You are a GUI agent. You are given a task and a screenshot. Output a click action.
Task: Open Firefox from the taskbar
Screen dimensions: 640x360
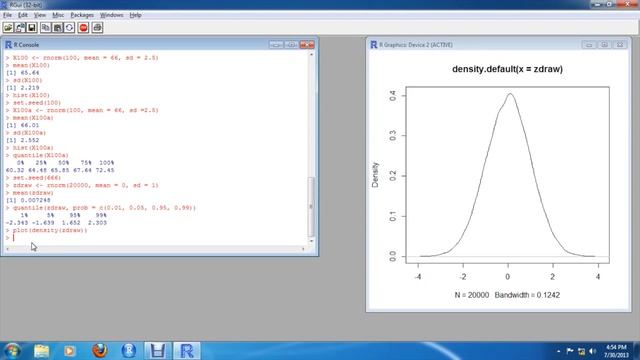[99, 351]
